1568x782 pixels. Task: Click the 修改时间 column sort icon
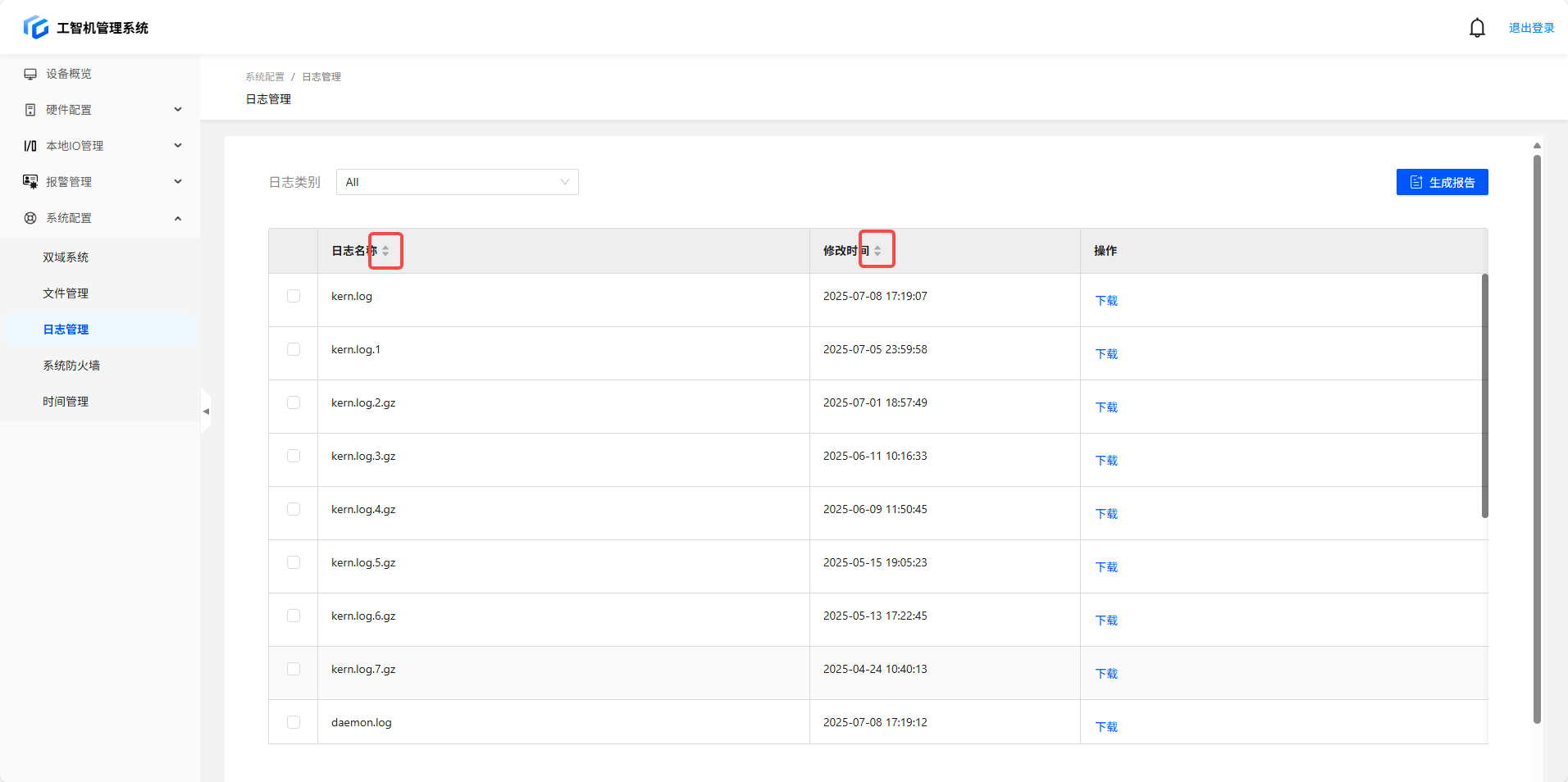point(877,251)
